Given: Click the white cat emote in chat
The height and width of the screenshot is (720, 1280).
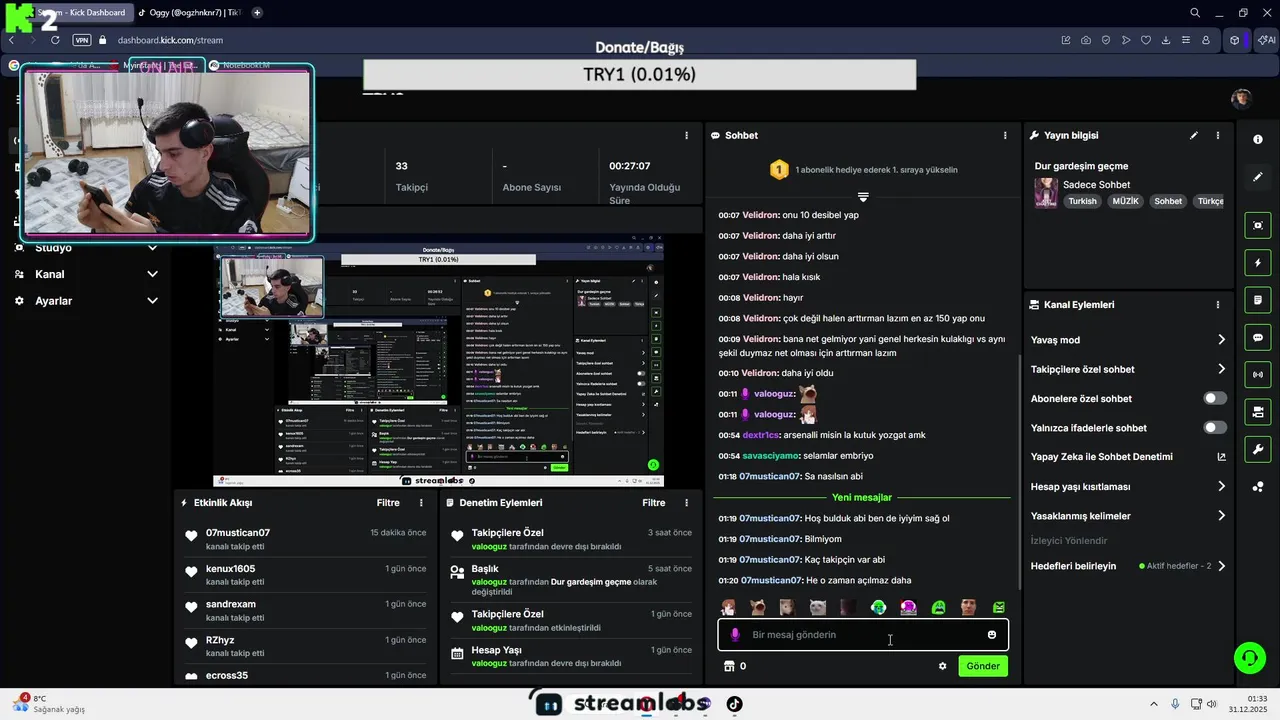Looking at the screenshot, I should click(x=817, y=607).
